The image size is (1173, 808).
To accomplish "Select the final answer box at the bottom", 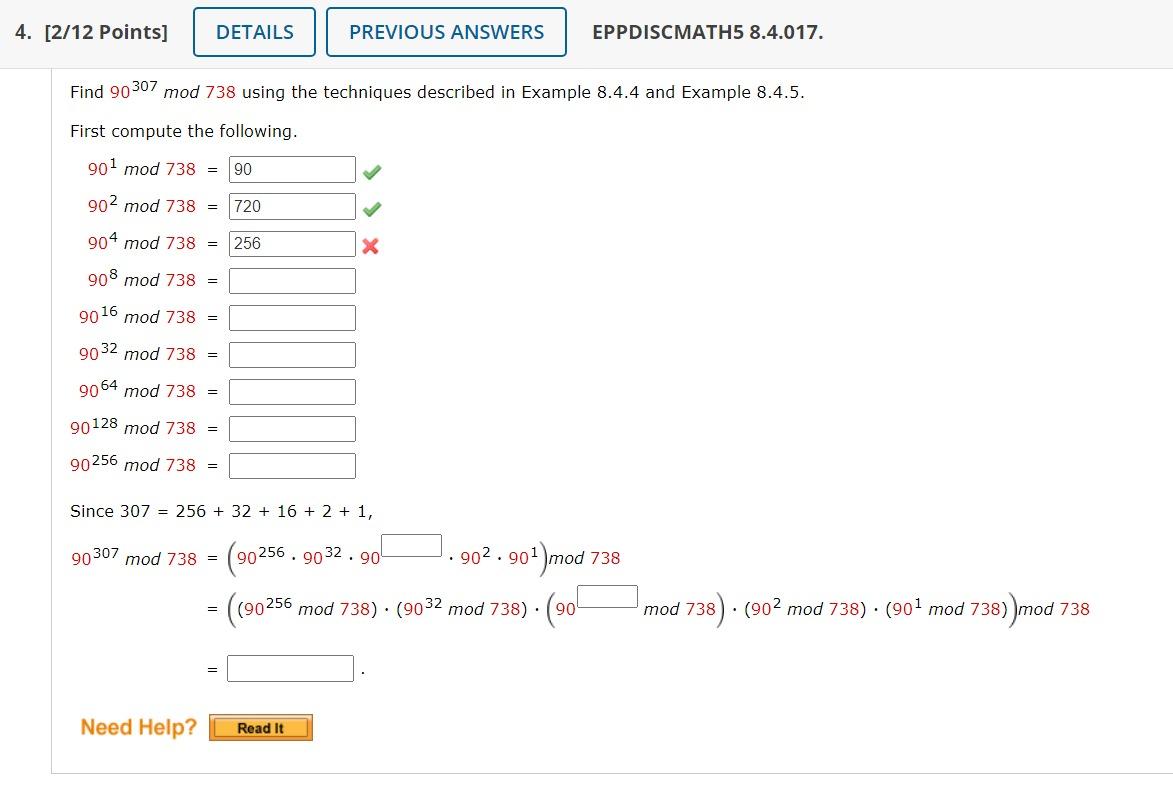I will (x=290, y=668).
